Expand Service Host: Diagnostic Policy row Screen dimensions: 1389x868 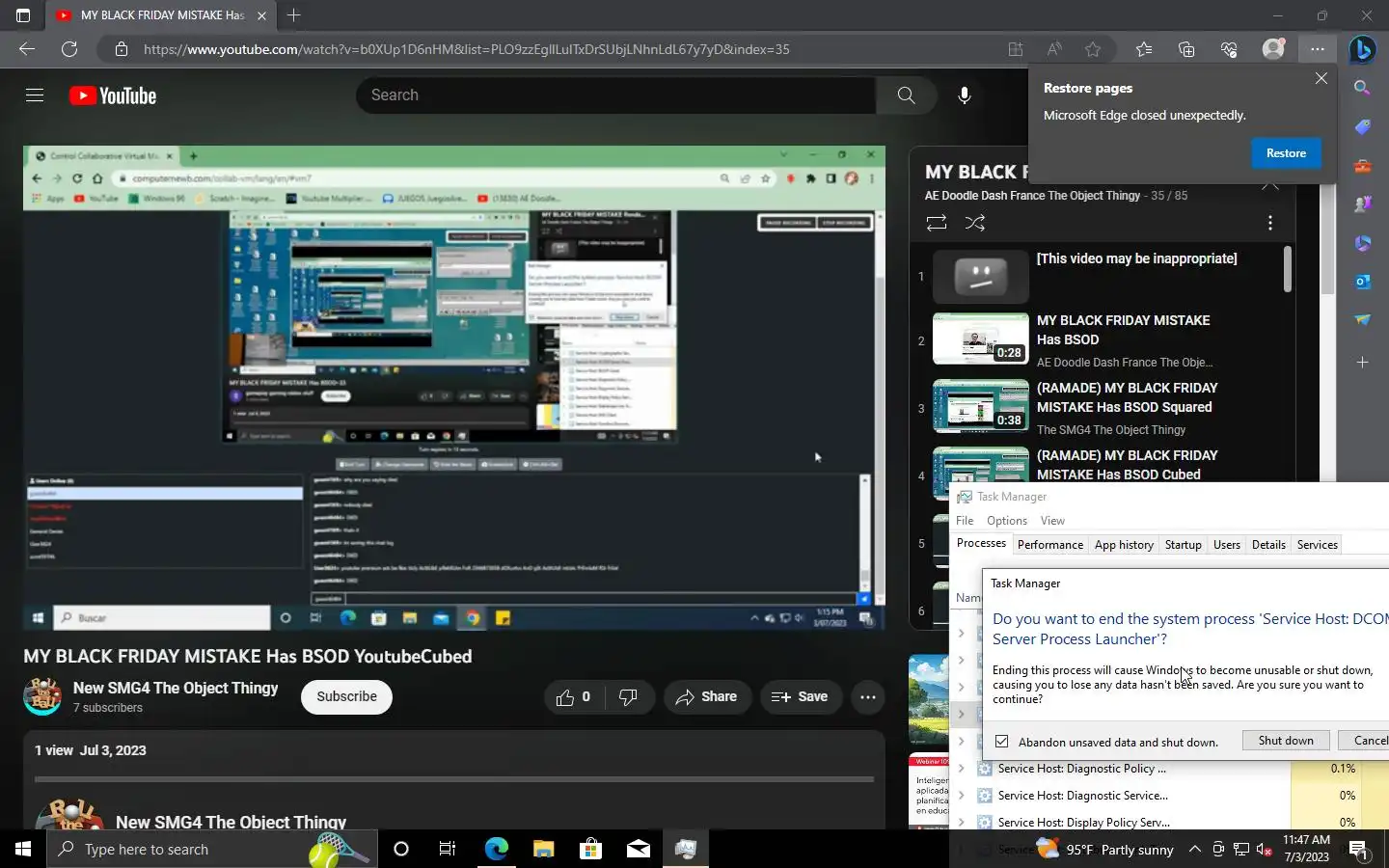click(962, 769)
